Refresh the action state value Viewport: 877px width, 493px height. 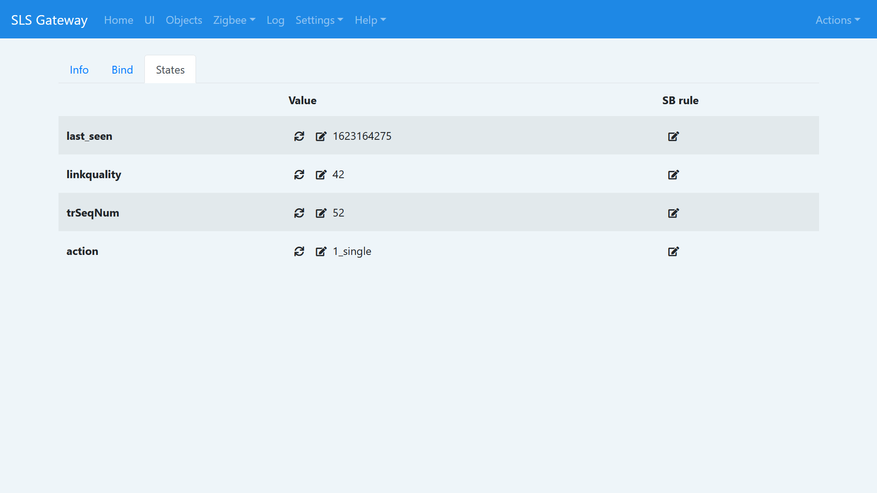pyautogui.click(x=299, y=252)
